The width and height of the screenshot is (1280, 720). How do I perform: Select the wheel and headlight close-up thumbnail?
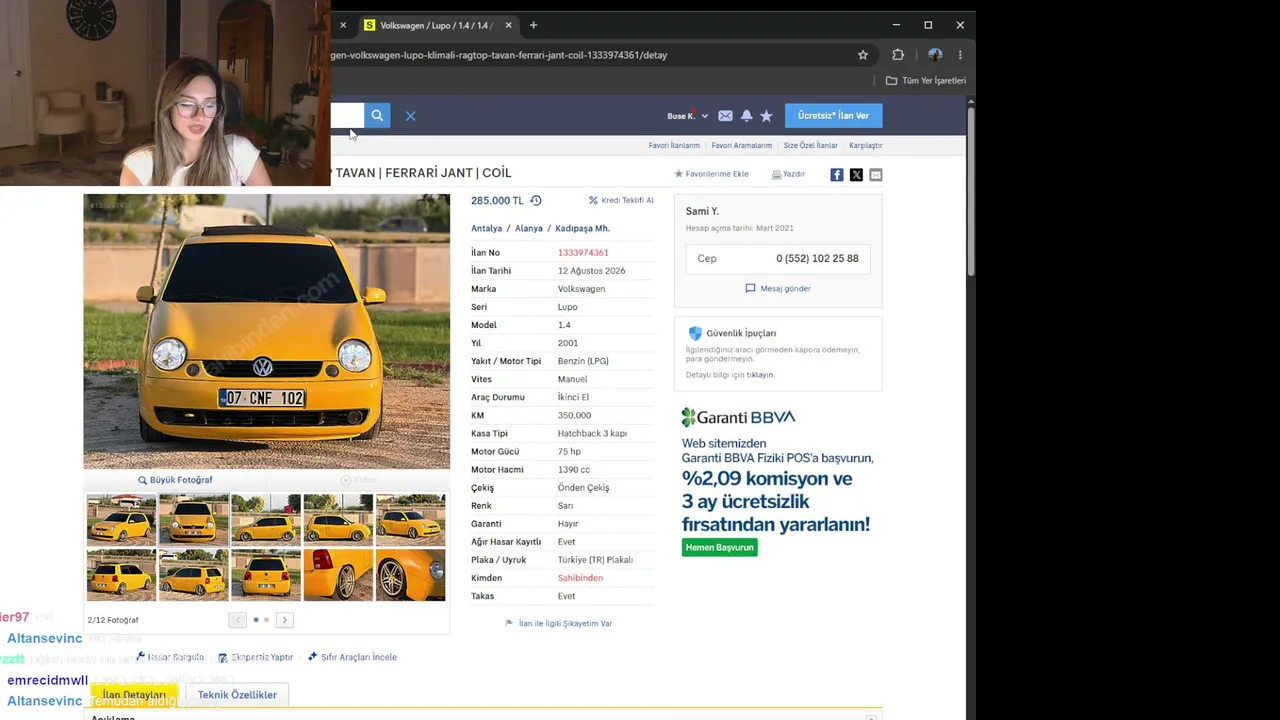tap(410, 575)
